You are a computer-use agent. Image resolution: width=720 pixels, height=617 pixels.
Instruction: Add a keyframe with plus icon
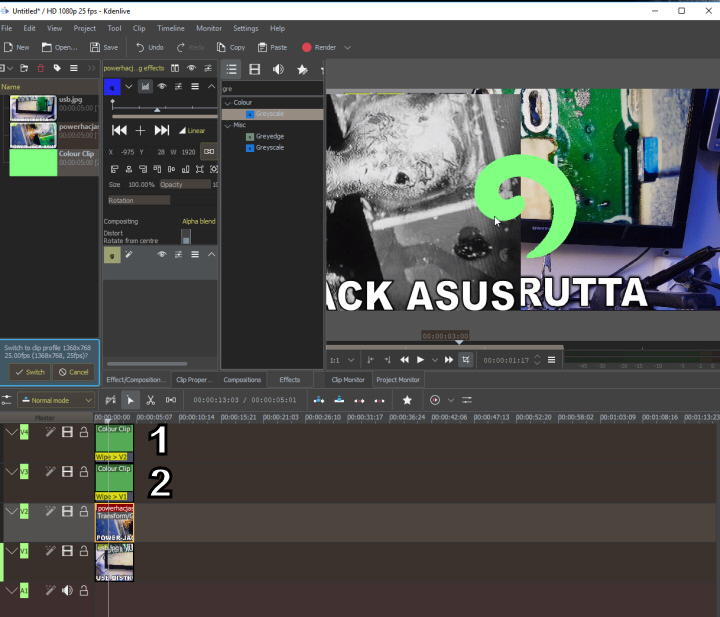pyautogui.click(x=140, y=130)
